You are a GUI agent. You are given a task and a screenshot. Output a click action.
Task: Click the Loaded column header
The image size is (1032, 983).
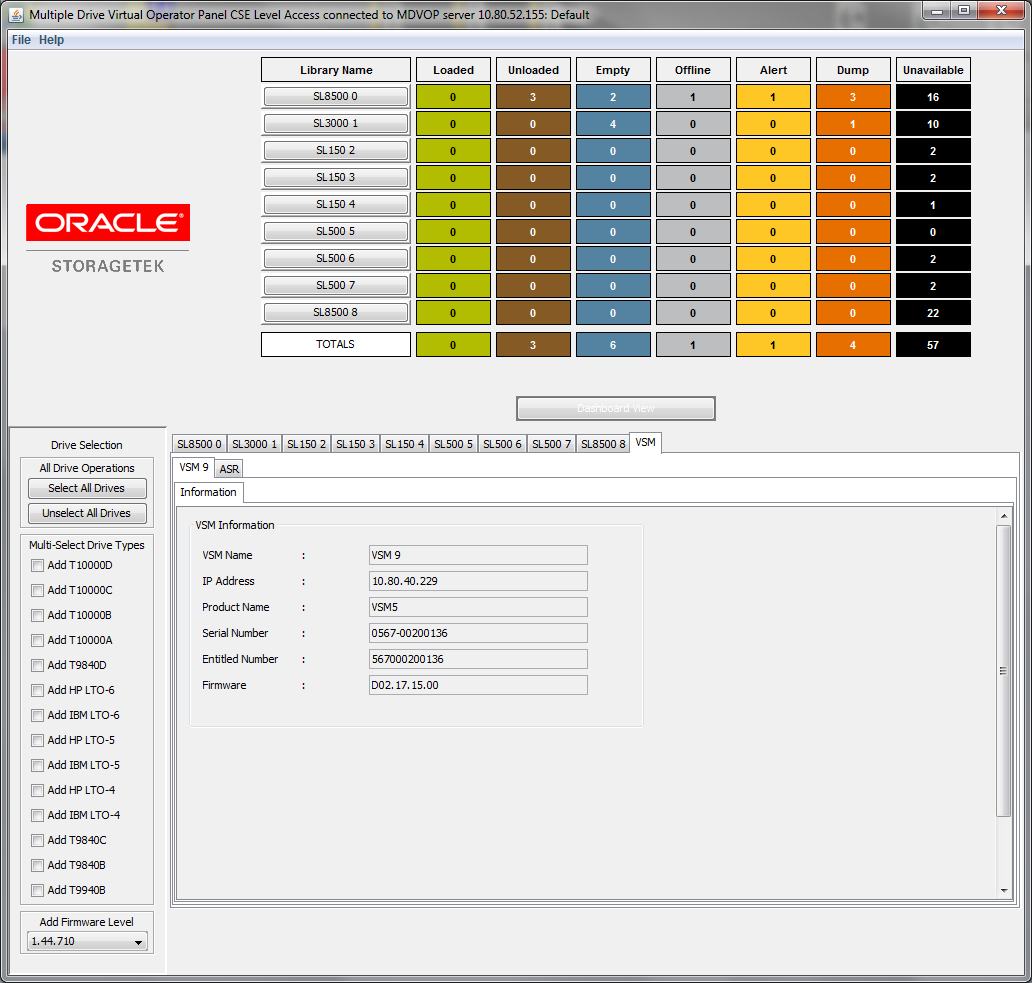pyautogui.click(x=453, y=70)
